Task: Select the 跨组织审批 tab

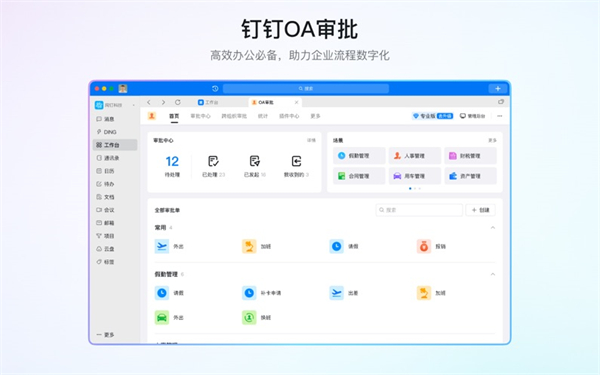Action: [x=234, y=116]
